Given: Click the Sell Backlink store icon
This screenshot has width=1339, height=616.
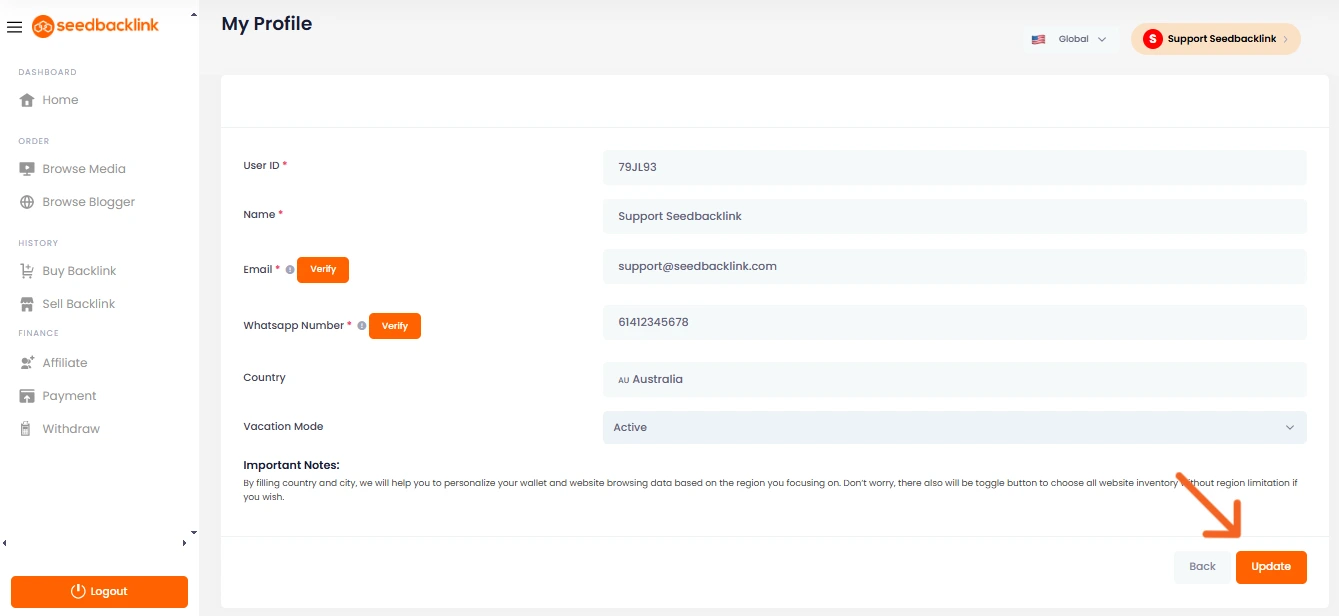Looking at the screenshot, I should 27,304.
